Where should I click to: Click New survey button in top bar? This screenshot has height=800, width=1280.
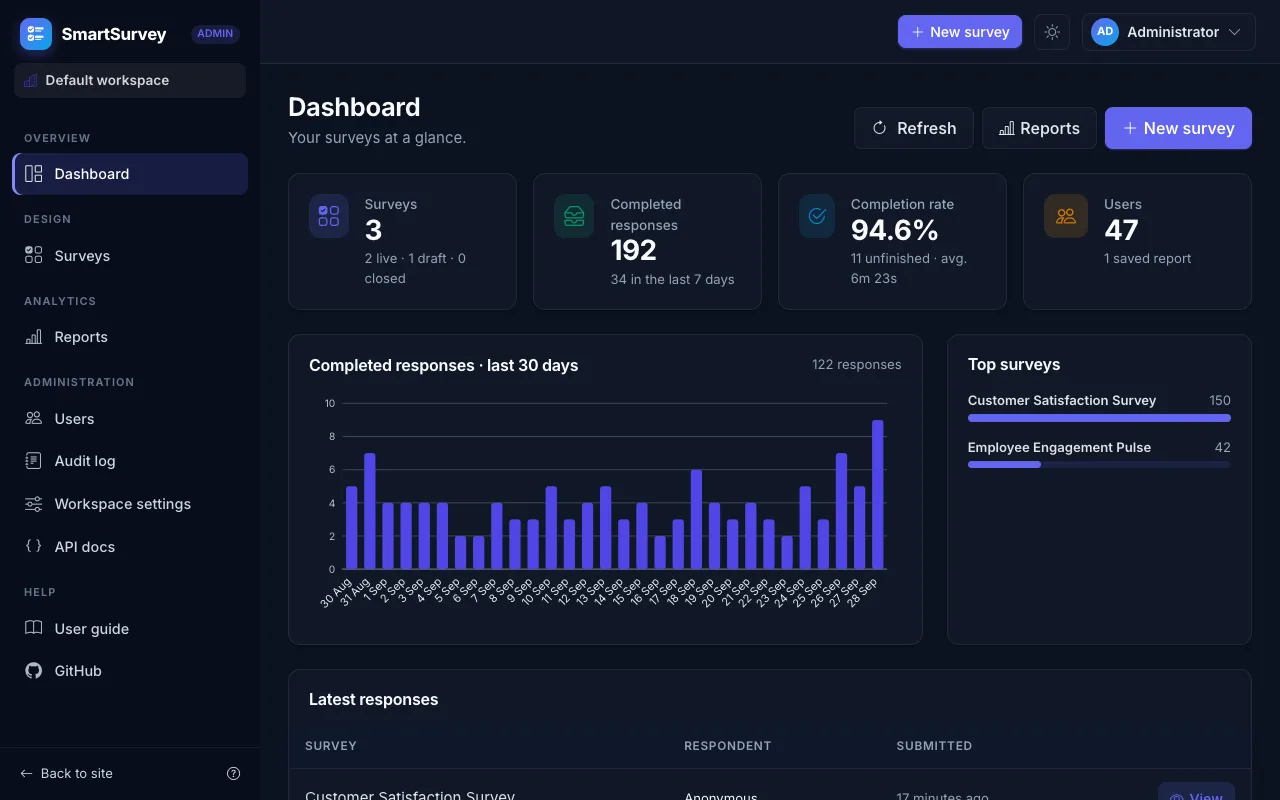[x=960, y=32]
